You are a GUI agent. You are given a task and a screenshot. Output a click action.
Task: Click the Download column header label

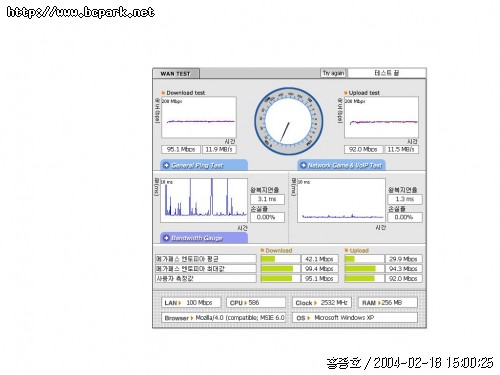(x=279, y=250)
